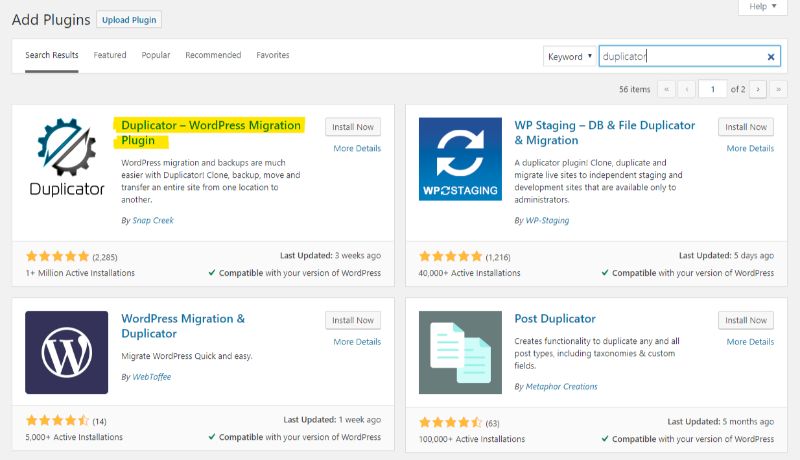Click 'Last Updated: 5 months ago' text
Screen dimensions: 800x460
pos(720,422)
